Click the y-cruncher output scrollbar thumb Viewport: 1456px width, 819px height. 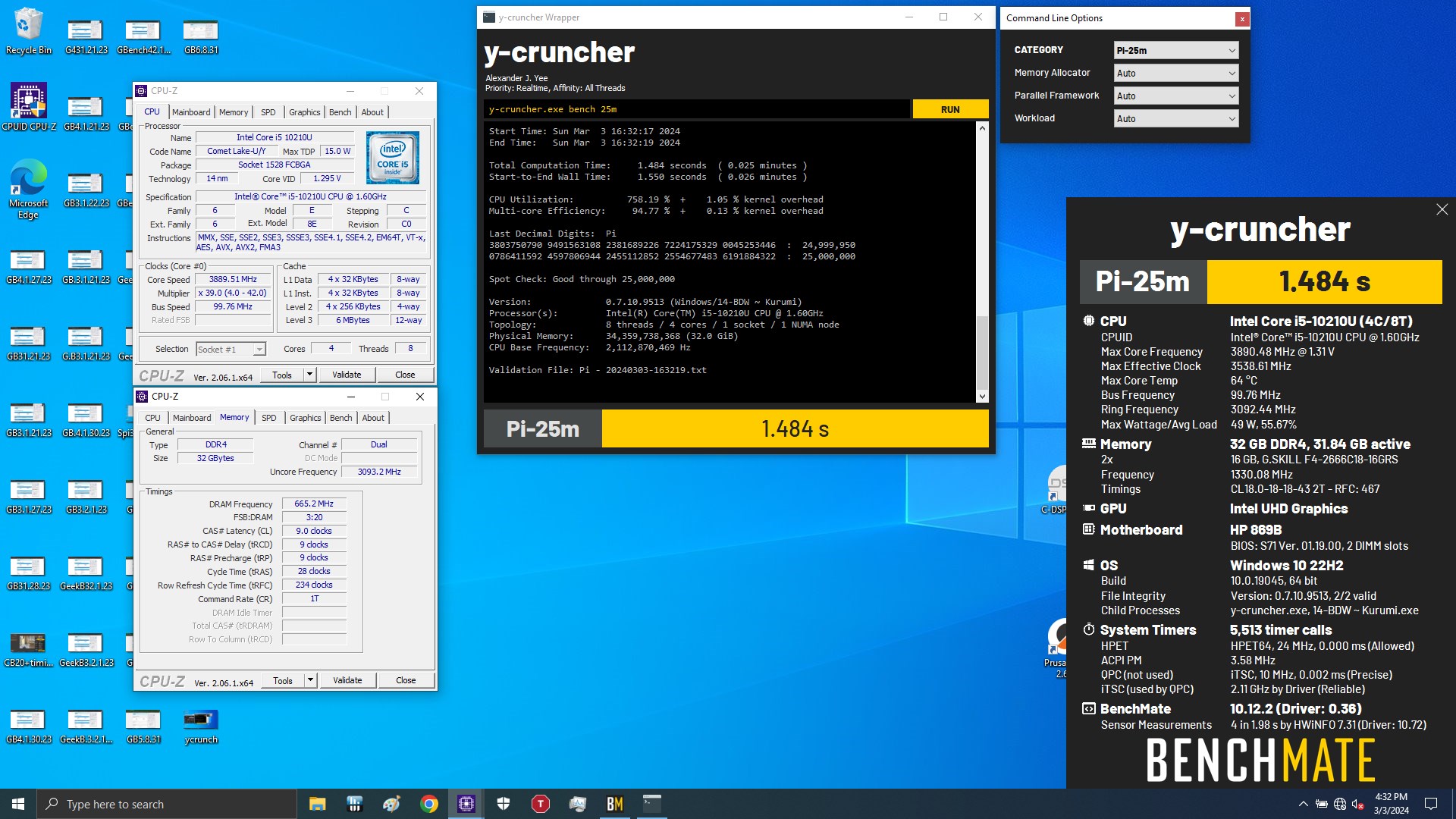pos(982,351)
